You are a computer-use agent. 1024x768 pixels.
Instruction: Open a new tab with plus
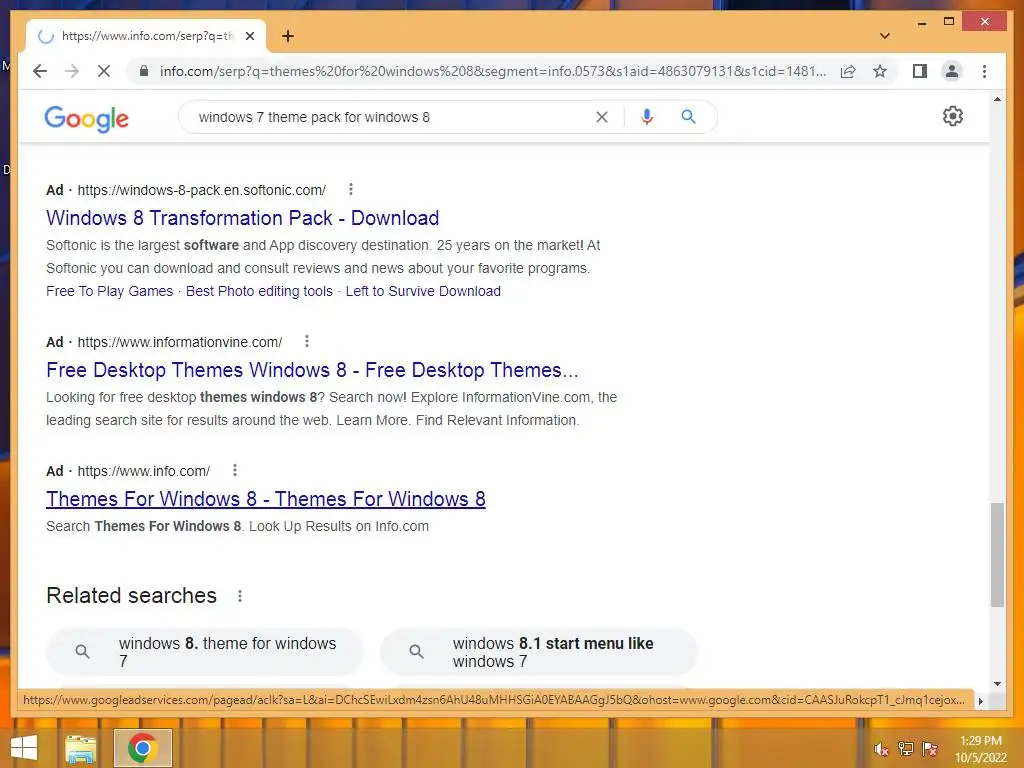(288, 36)
